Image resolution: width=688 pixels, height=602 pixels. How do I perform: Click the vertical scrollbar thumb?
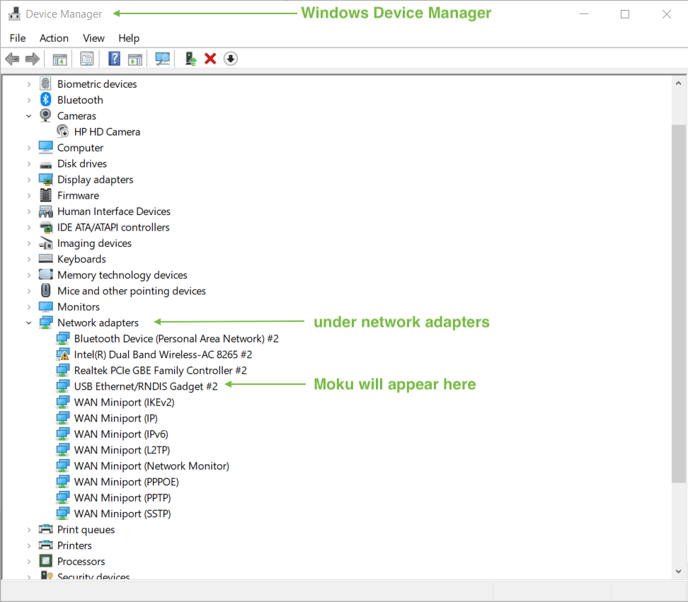point(678,304)
